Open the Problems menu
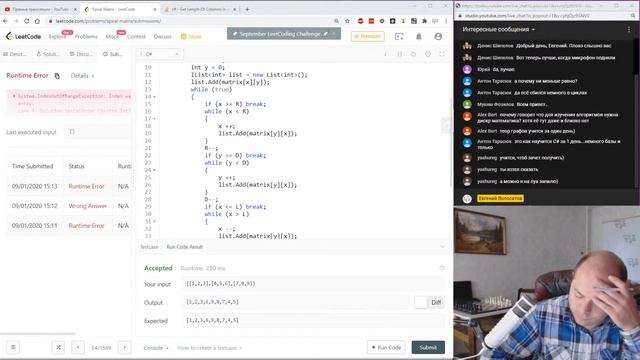 (86, 36)
